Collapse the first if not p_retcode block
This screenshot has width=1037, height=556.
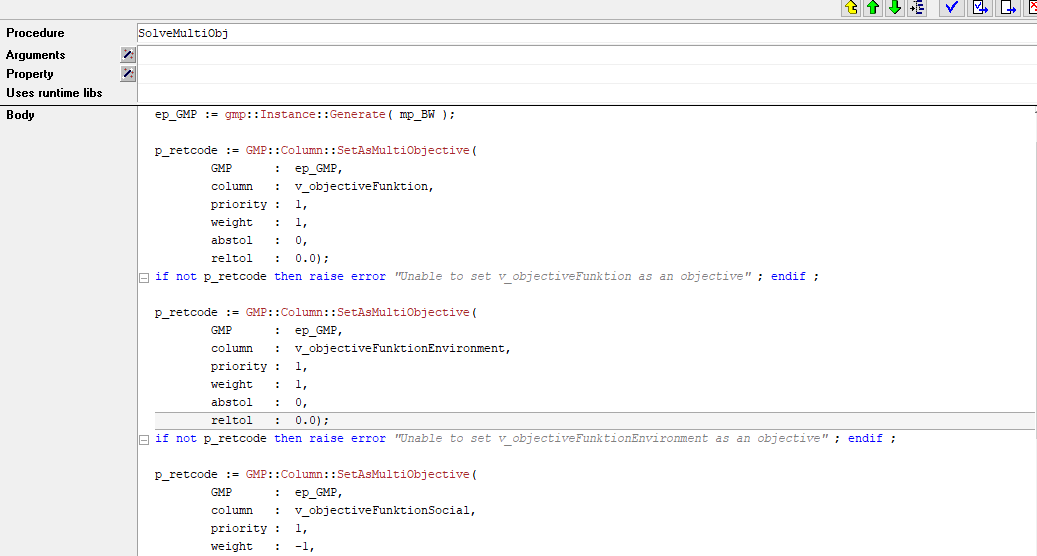(144, 278)
